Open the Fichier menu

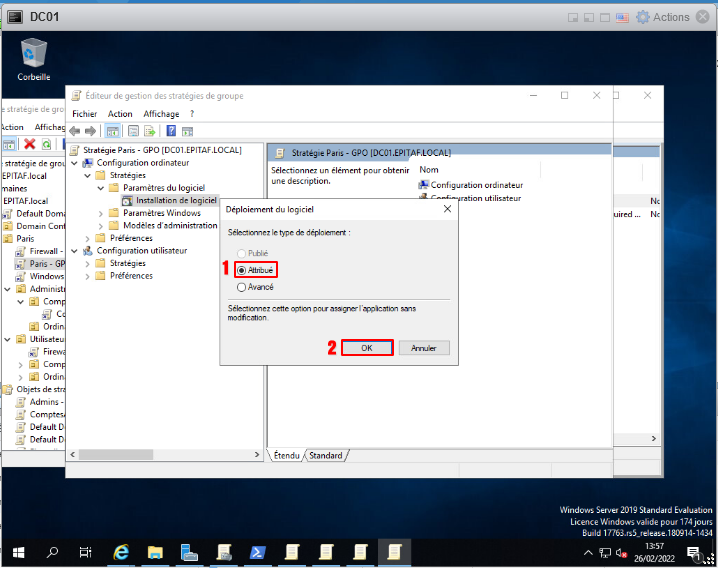pos(85,114)
